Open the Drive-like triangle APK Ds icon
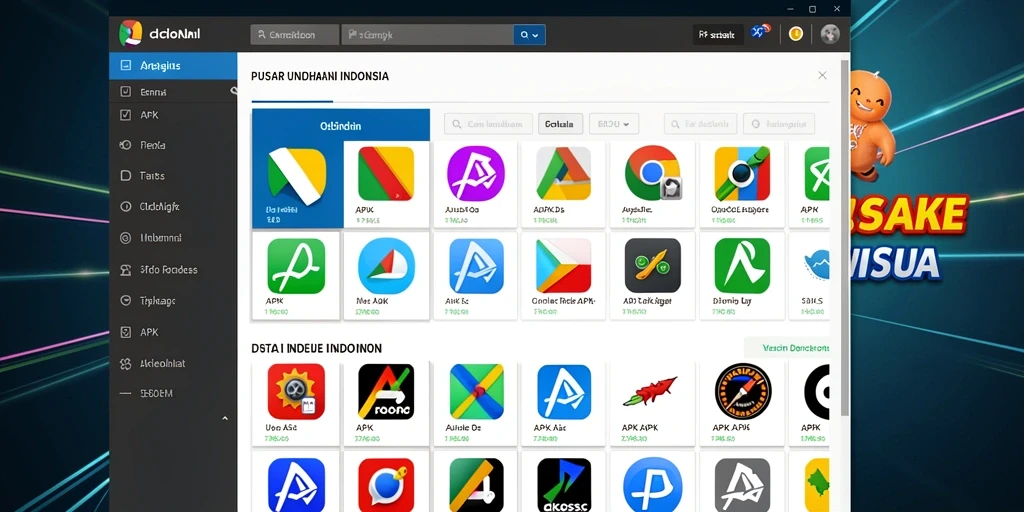The height and width of the screenshot is (512, 1024). (564, 173)
